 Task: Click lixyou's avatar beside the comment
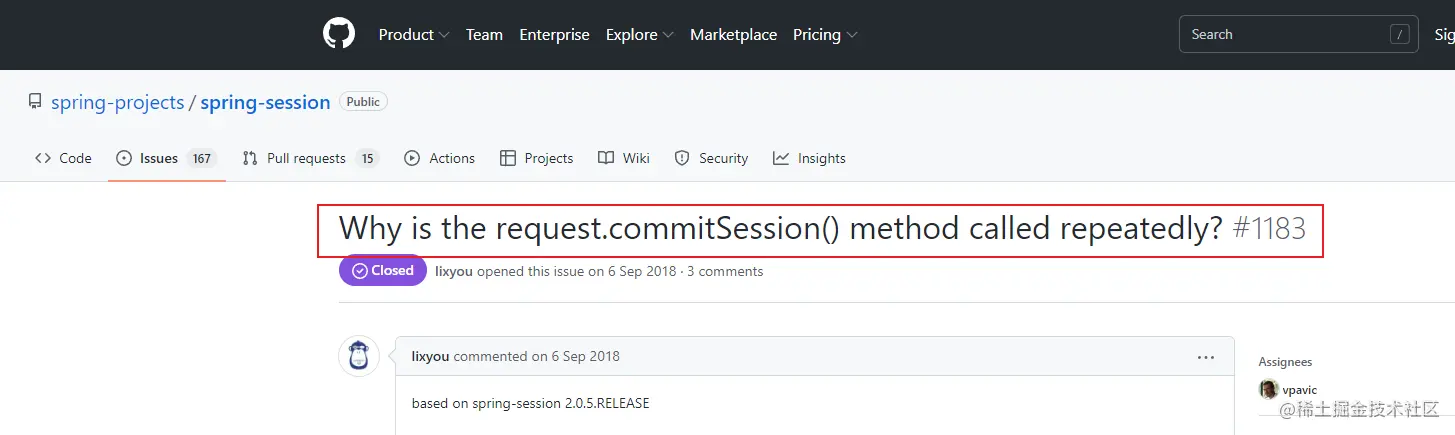point(359,356)
